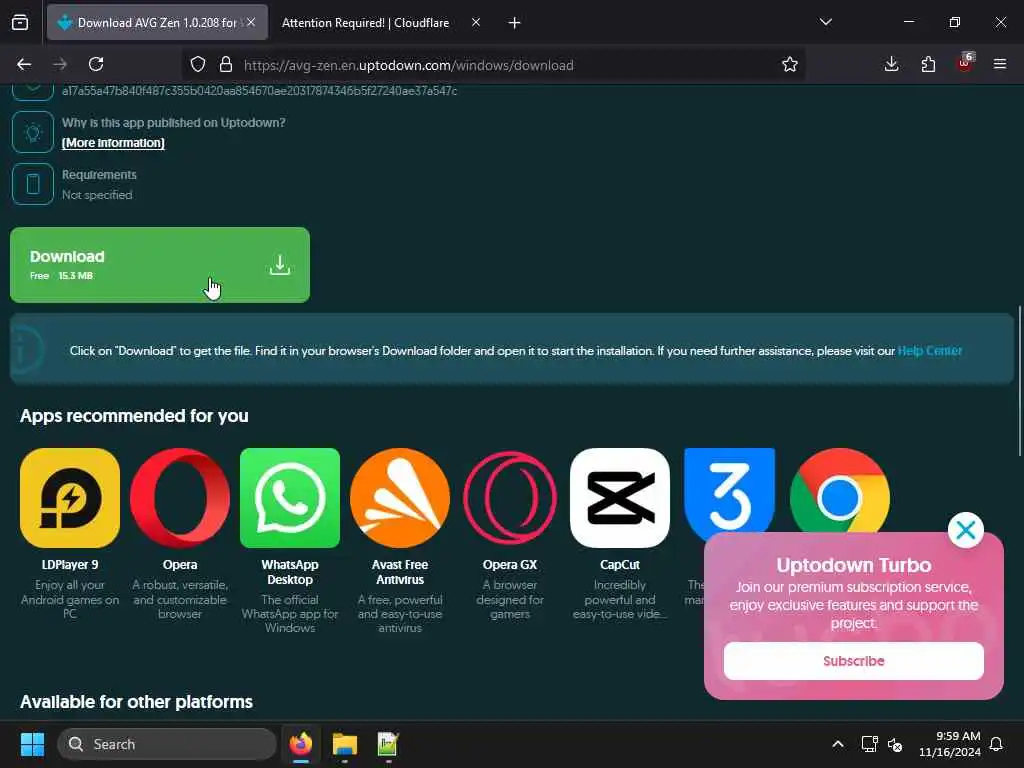Open a new browser tab
This screenshot has height=768, width=1024.
coord(514,23)
